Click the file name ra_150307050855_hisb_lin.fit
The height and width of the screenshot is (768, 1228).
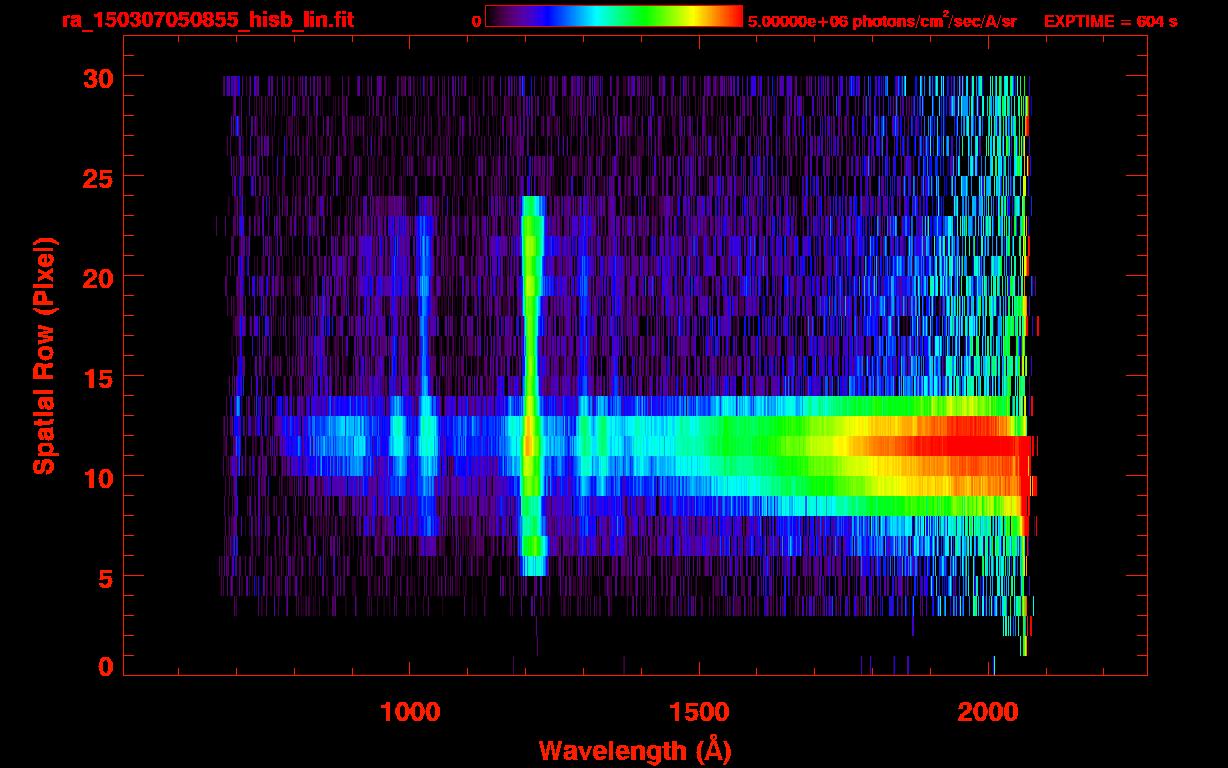click(207, 20)
